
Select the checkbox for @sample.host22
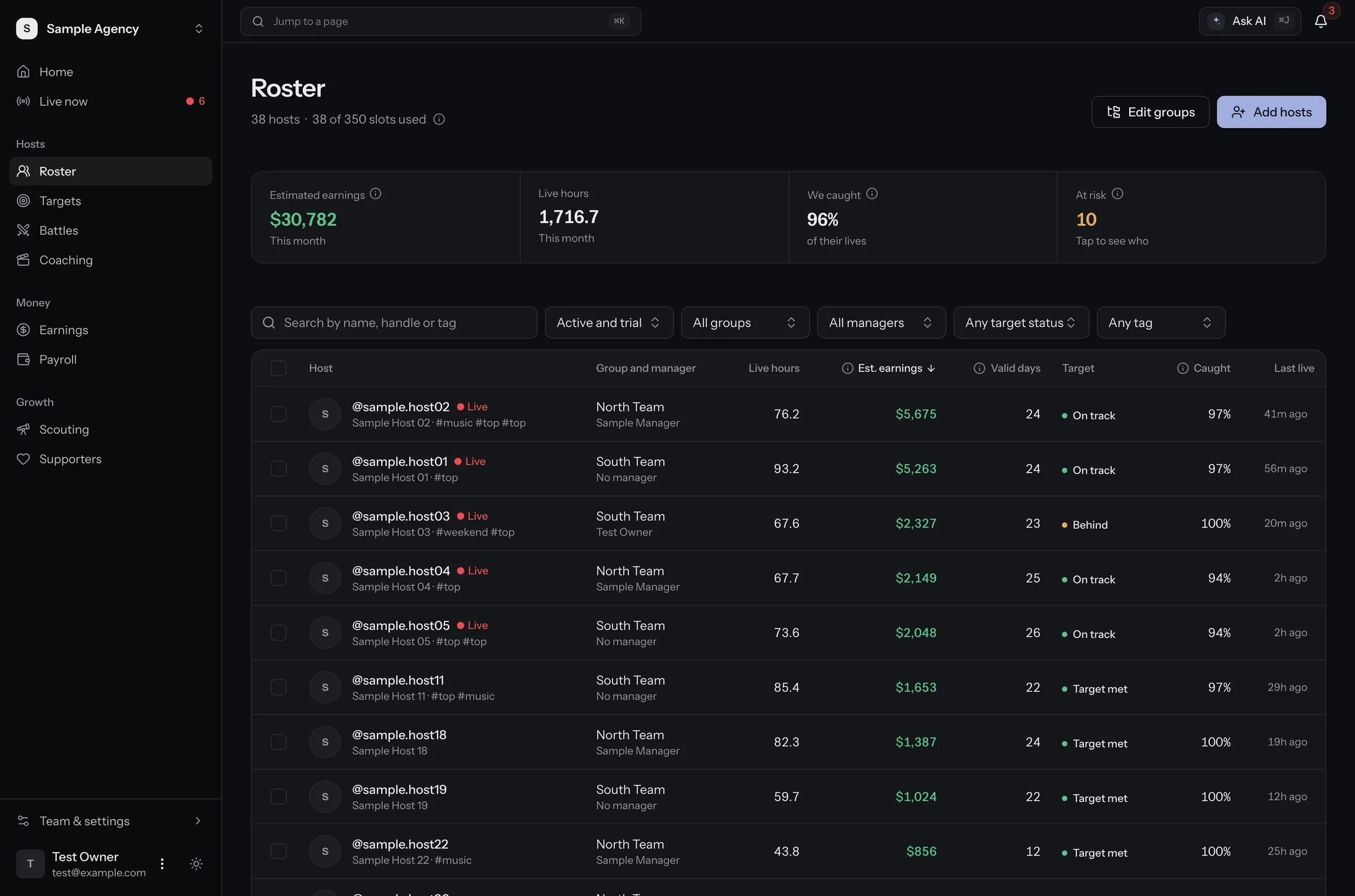click(x=278, y=851)
